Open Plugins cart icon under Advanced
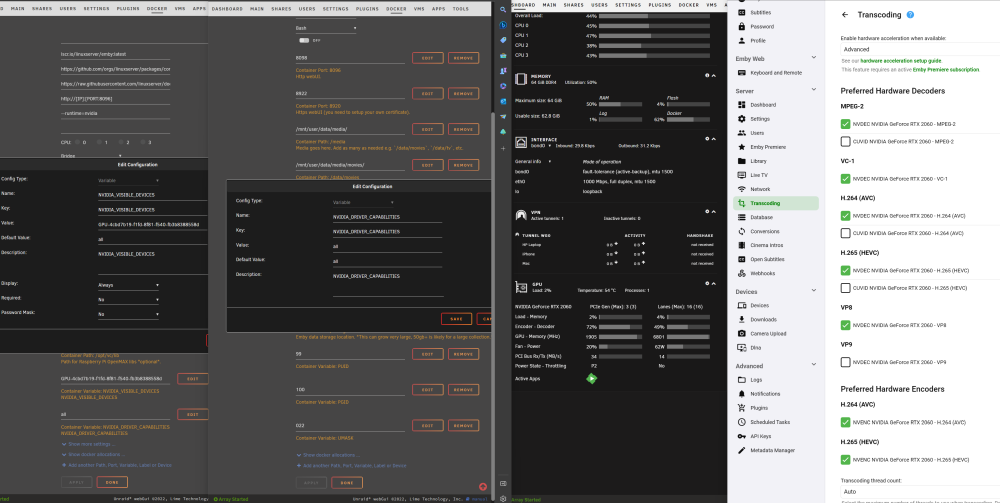This screenshot has height=503, width=1000. point(741,408)
